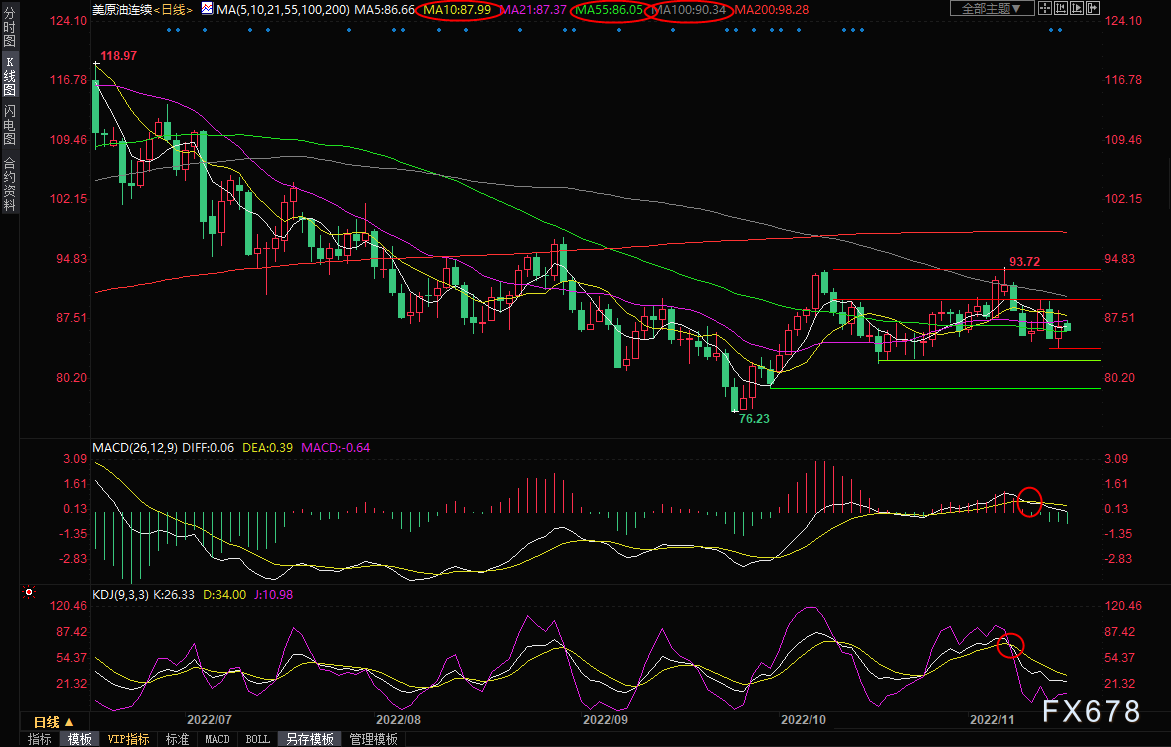Click the J:10.98 value
Image resolution: width=1171 pixels, height=747 pixels.
[x=273, y=595]
